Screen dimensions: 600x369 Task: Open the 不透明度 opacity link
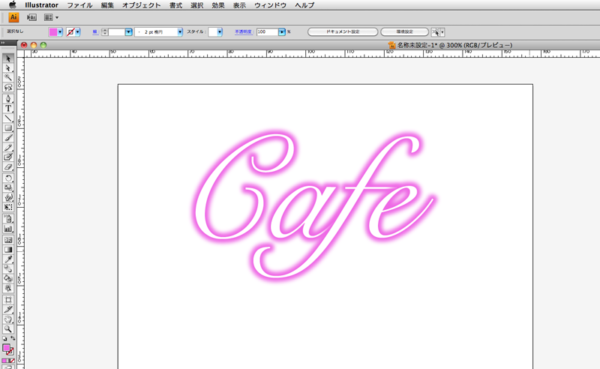[x=243, y=32]
